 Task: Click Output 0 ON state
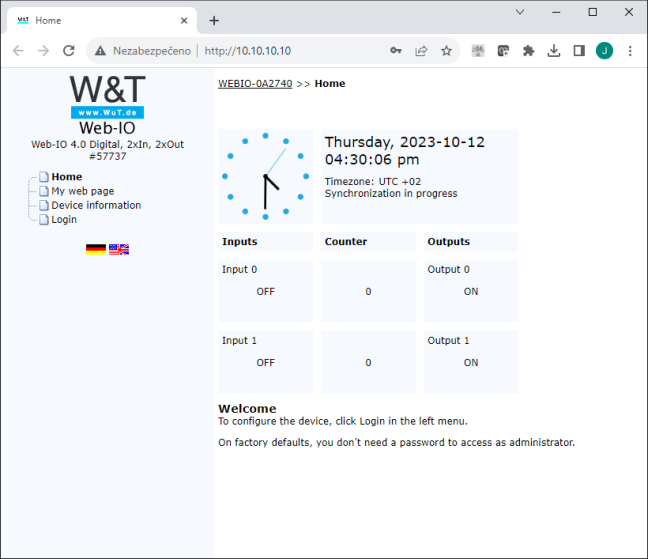point(471,292)
